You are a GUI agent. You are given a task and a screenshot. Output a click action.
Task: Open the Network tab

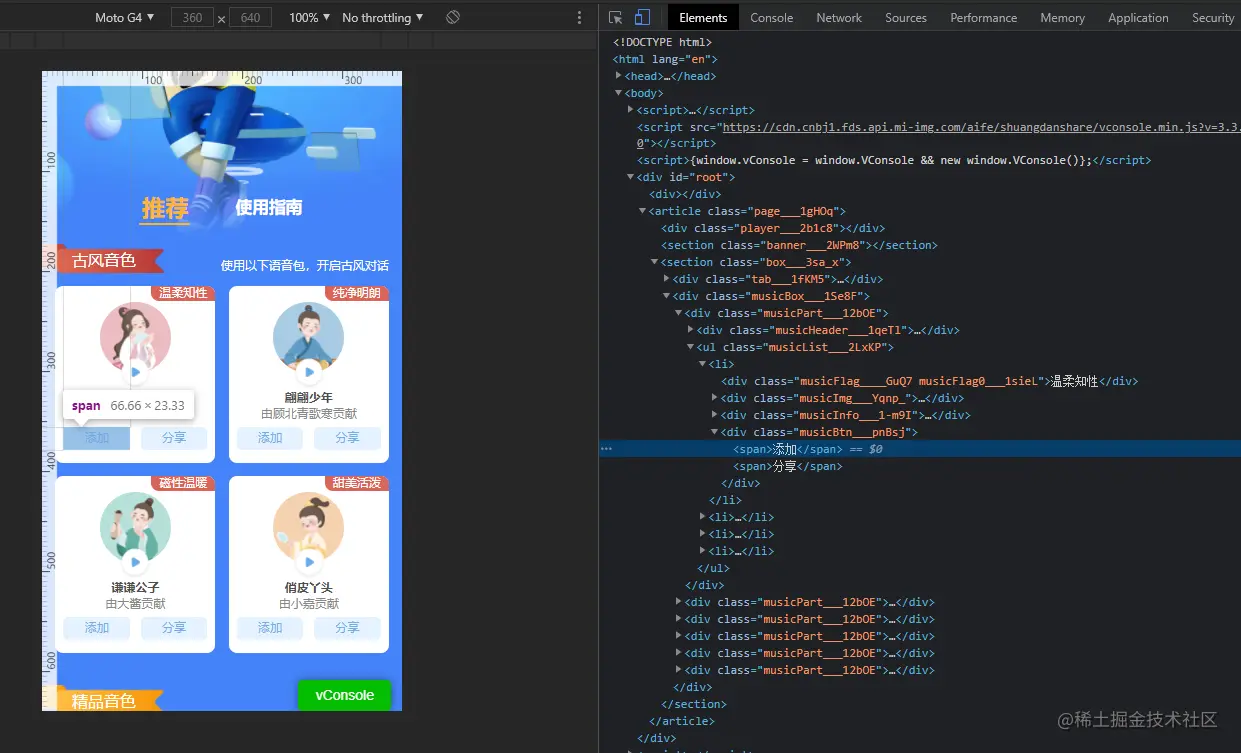pyautogui.click(x=839, y=17)
